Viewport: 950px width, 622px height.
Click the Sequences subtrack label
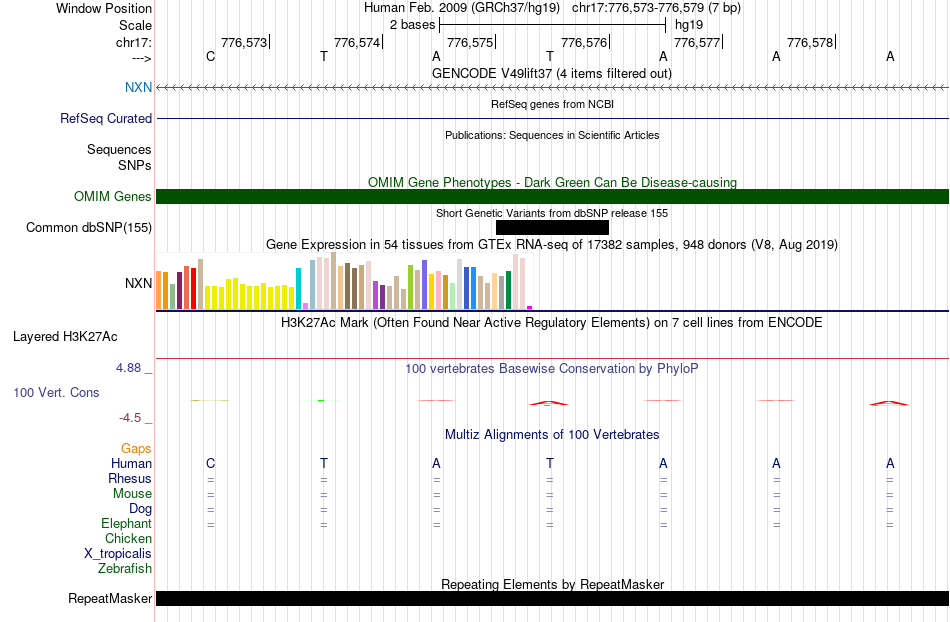point(119,150)
